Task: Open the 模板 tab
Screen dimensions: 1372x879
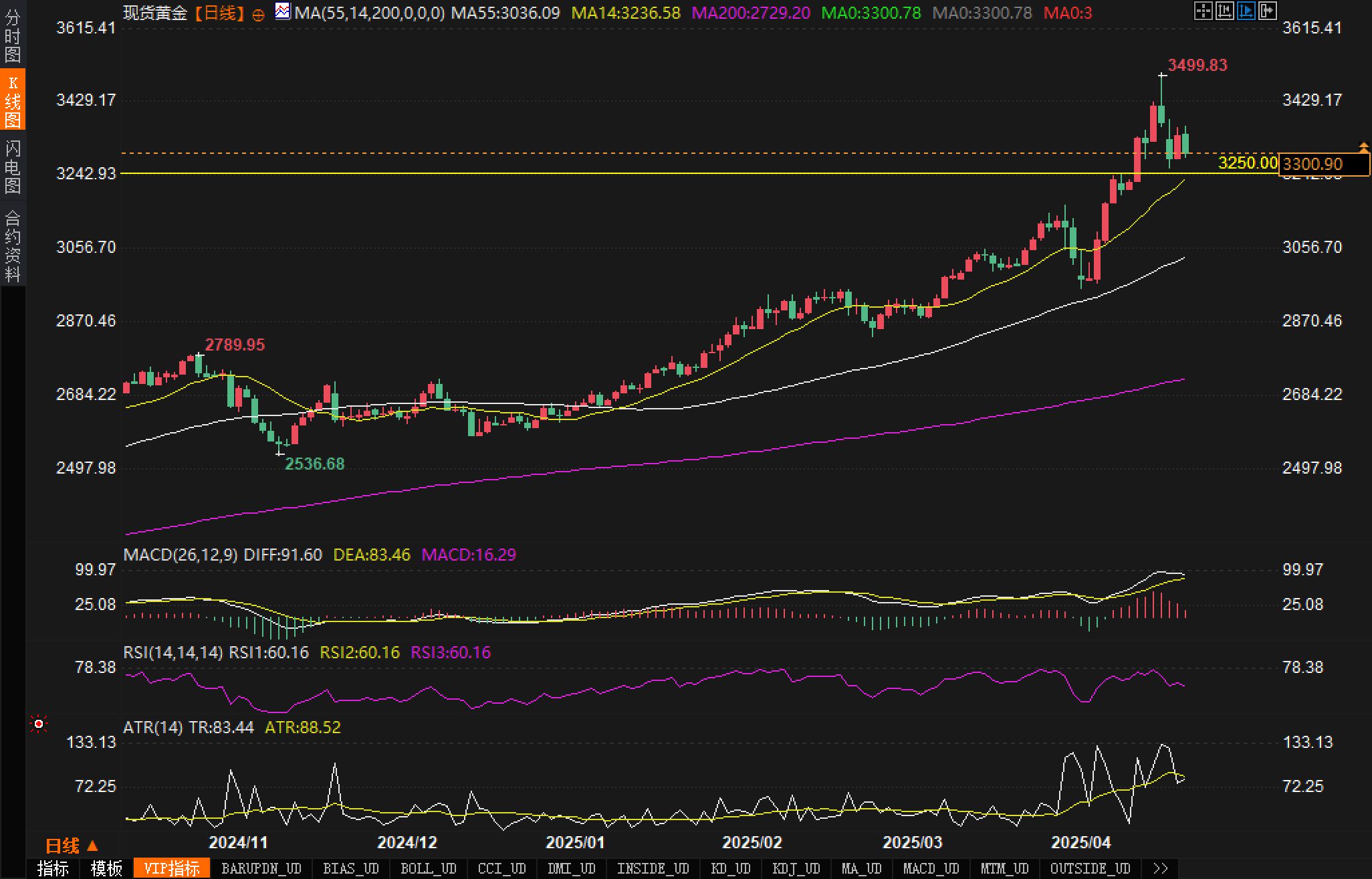Action: 106,868
